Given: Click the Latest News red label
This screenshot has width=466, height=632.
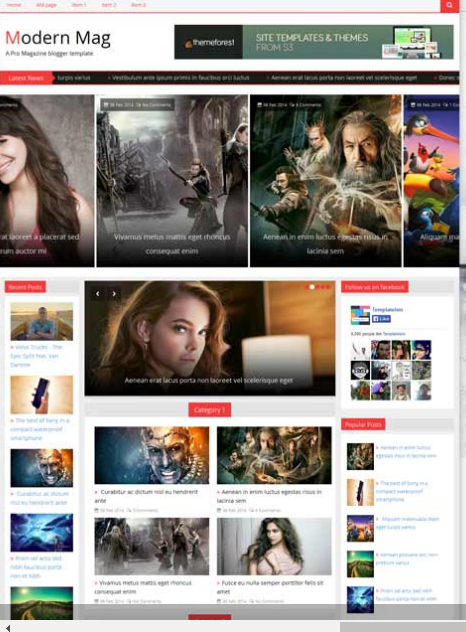Looking at the screenshot, I should tap(26, 78).
